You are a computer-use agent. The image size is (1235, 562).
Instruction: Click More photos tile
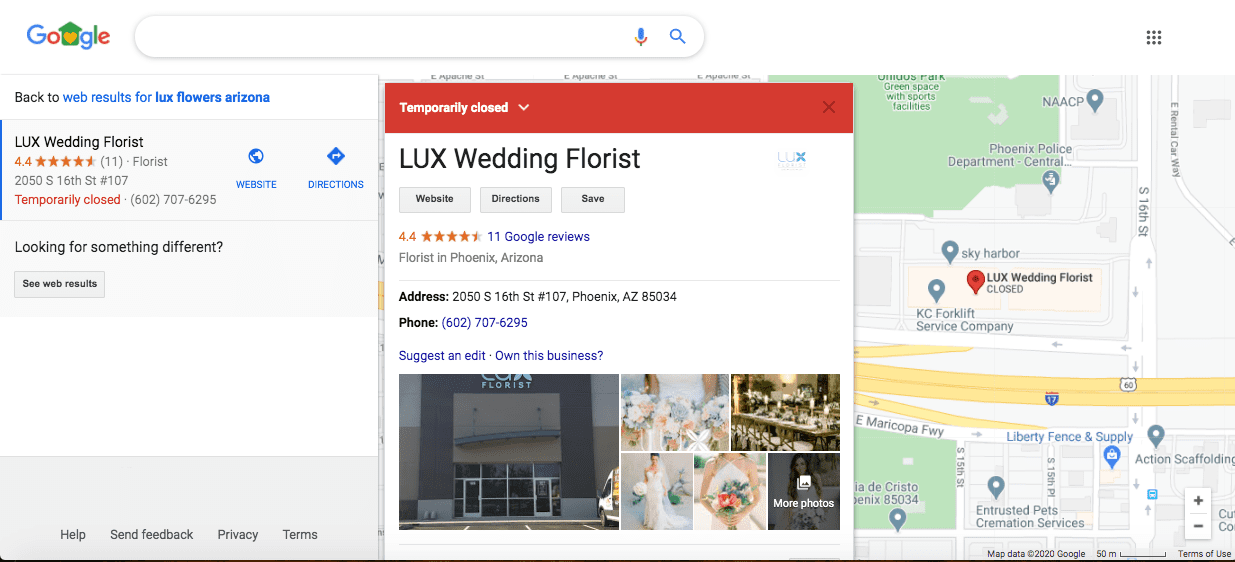pos(804,491)
